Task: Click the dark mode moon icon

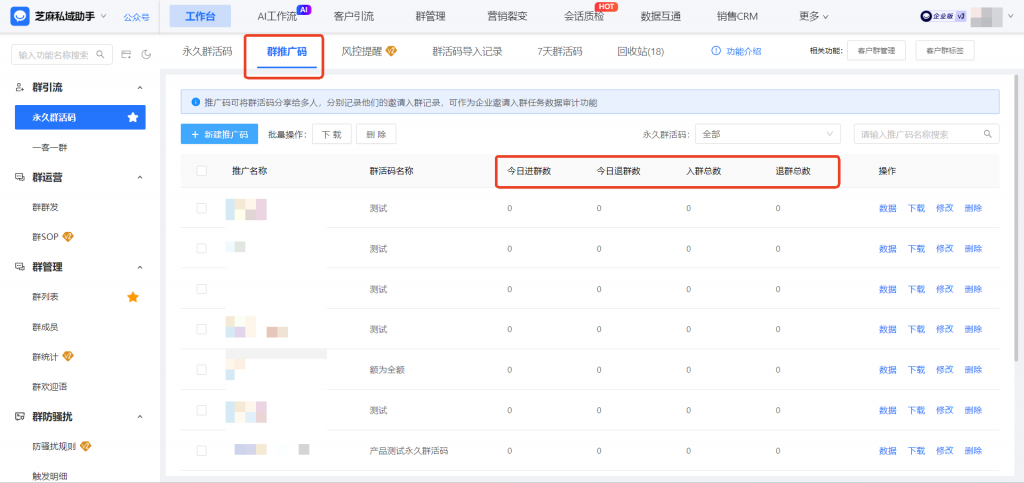Action: [x=146, y=54]
